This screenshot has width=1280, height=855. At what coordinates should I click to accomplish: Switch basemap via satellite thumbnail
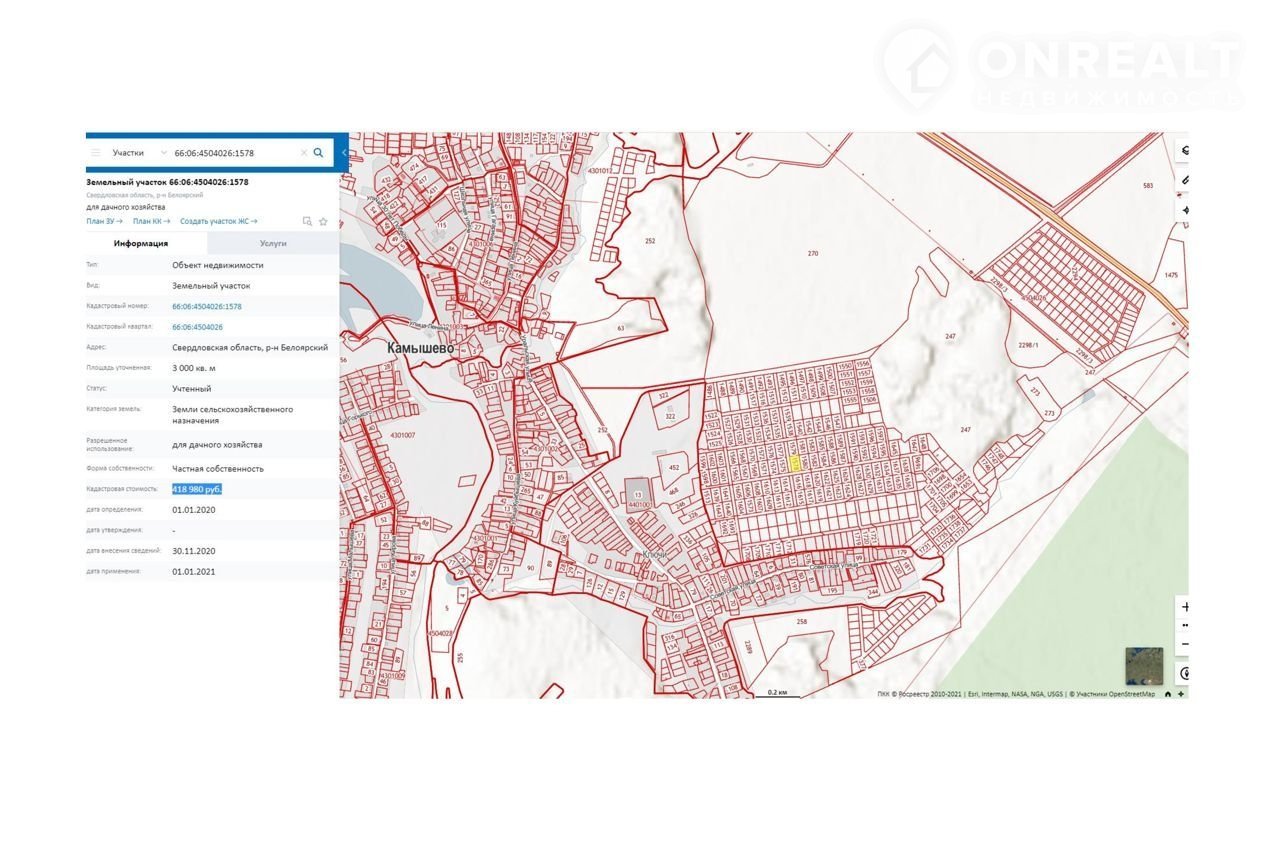(x=1143, y=665)
